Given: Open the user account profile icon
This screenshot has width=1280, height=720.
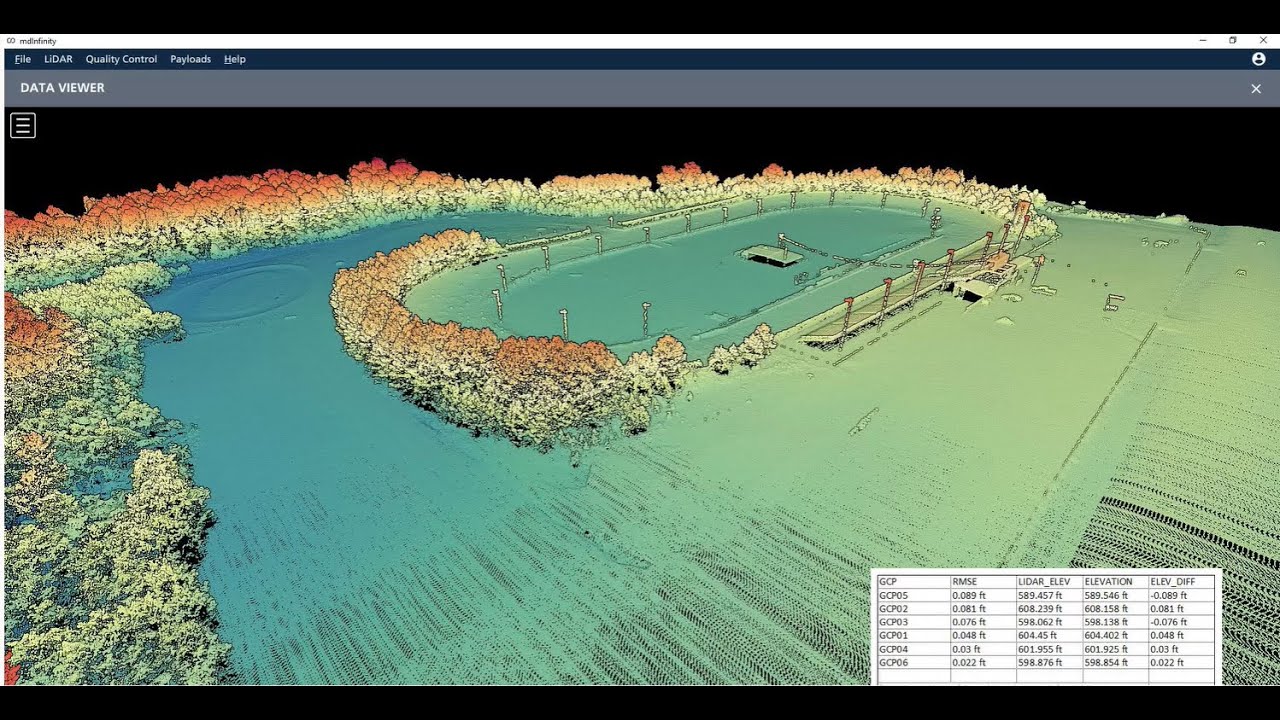Looking at the screenshot, I should coord(1258,59).
